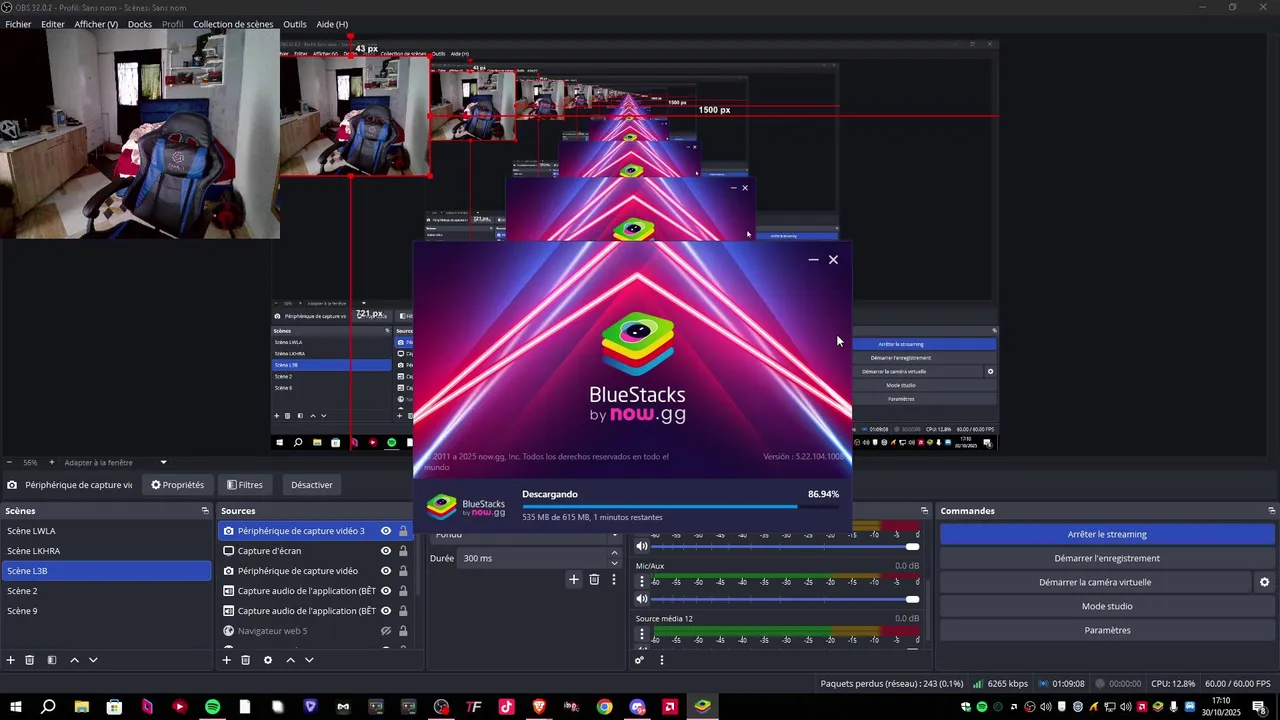Open source Propriétés button

(177, 485)
